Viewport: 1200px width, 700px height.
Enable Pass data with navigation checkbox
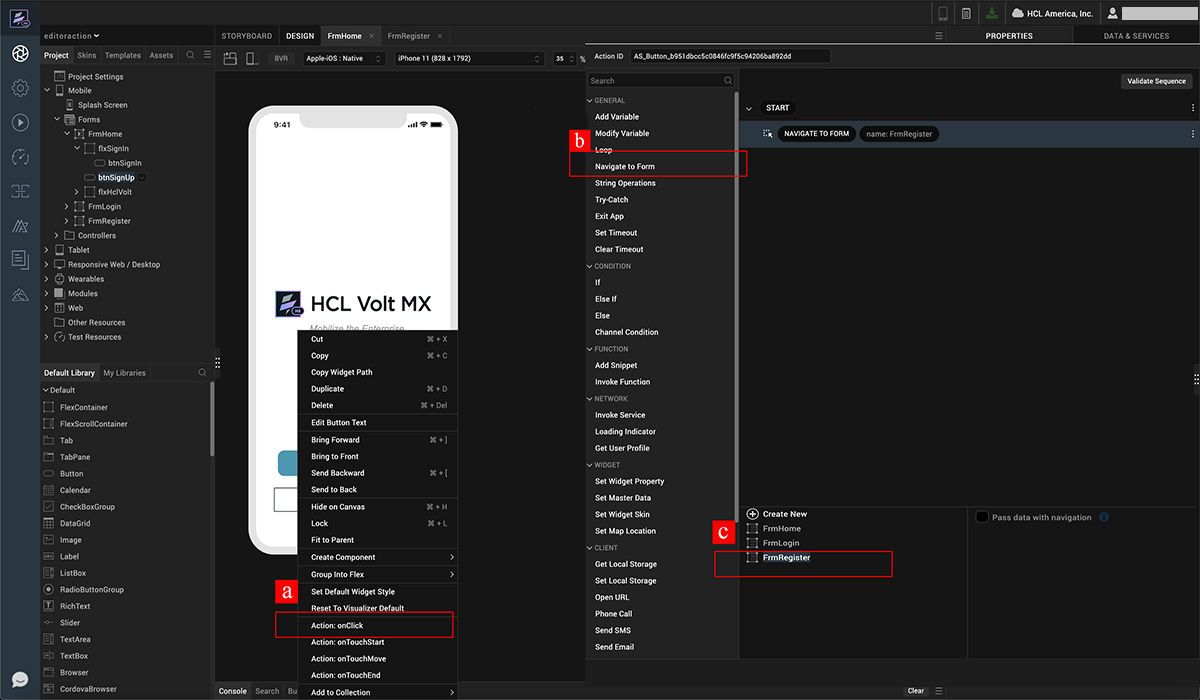point(982,517)
